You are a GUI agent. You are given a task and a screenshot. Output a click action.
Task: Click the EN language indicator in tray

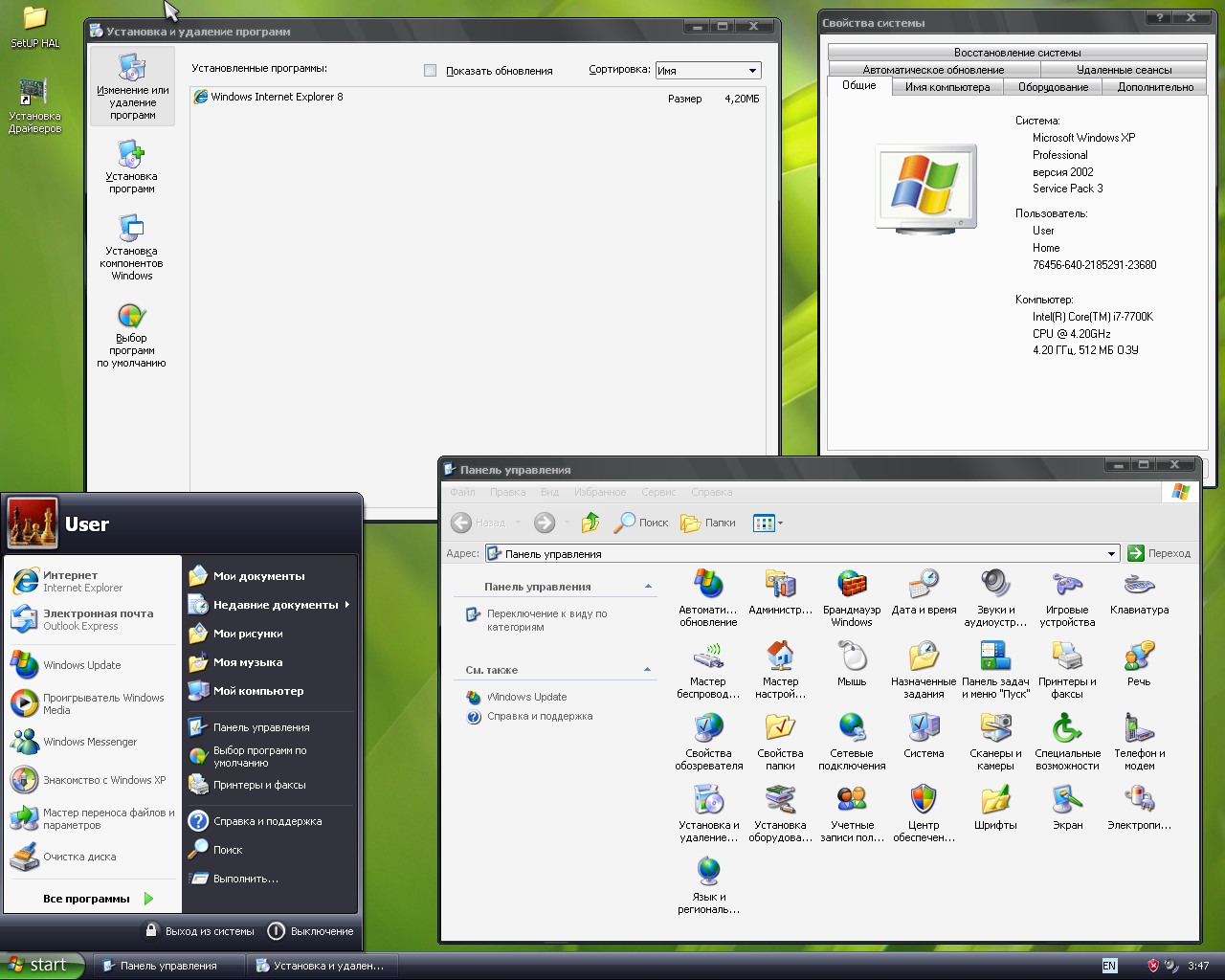(x=1109, y=966)
